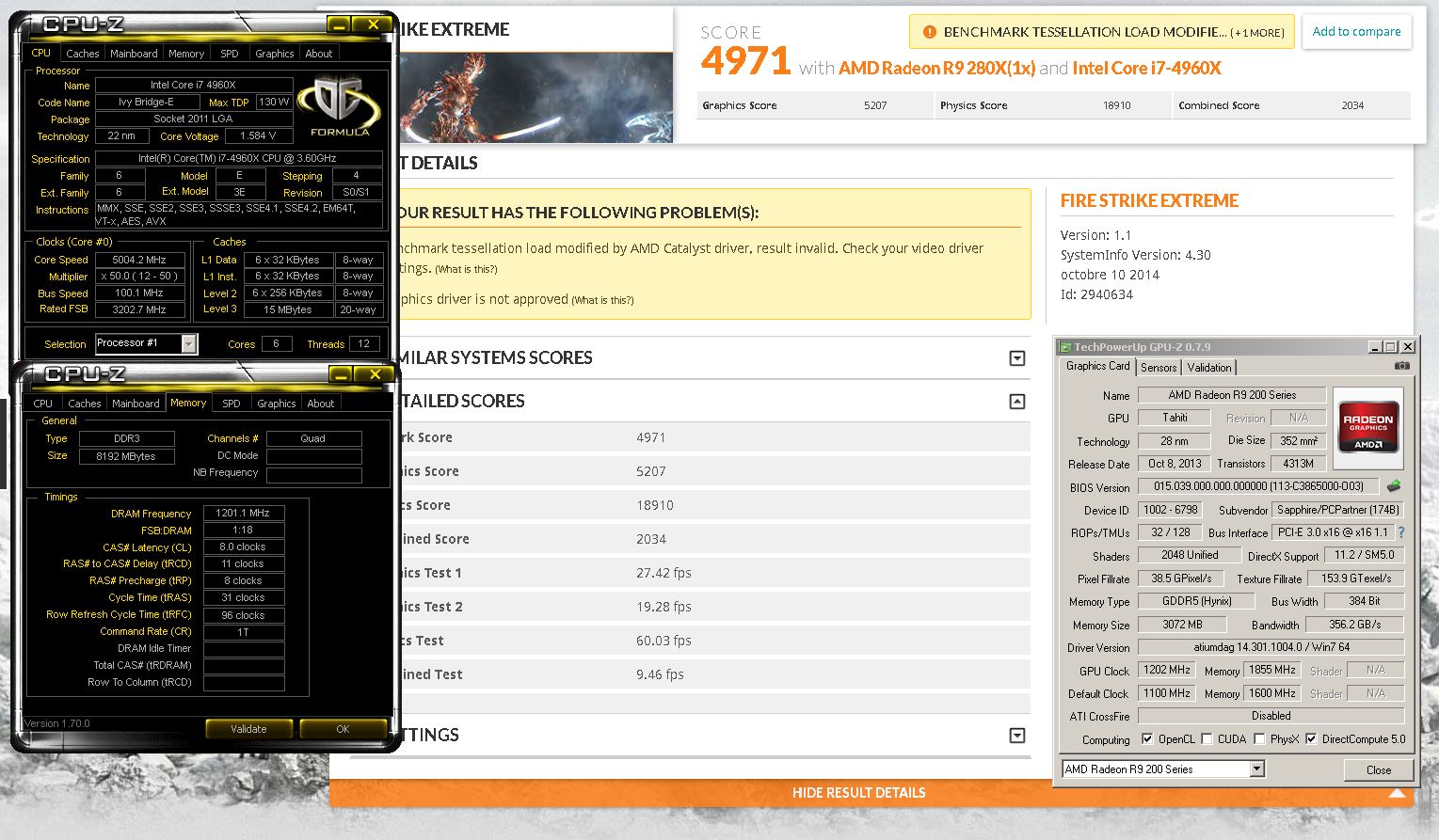The height and width of the screenshot is (840, 1439).
Task: Click the CPU Name field in CPU-Z
Action: tap(193, 85)
